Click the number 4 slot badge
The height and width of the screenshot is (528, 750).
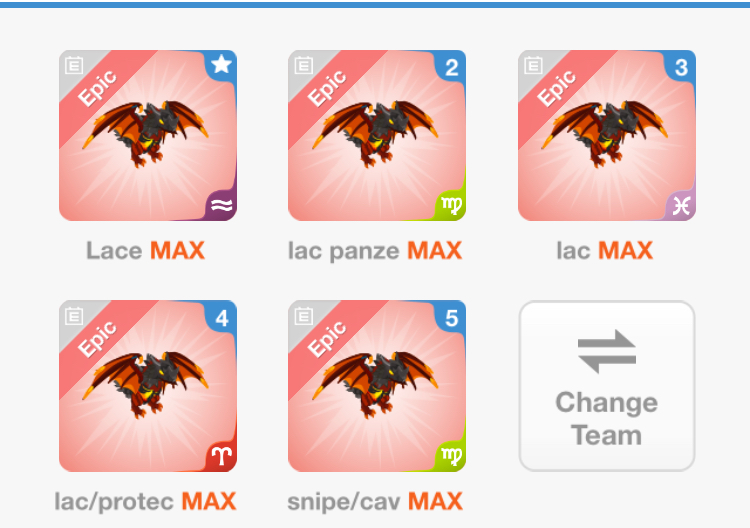point(221,318)
